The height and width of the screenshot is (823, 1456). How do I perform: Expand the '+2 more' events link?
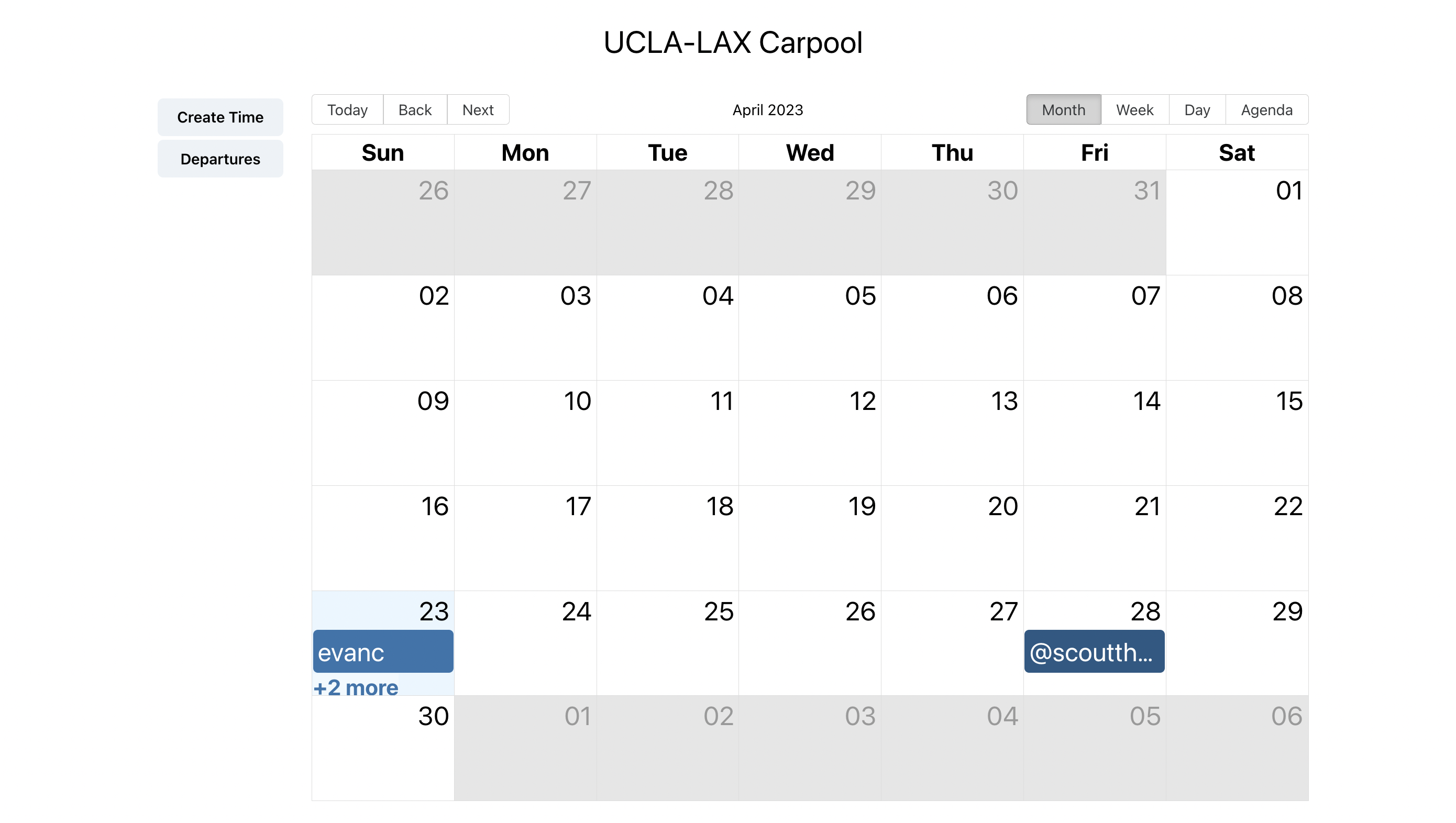click(x=356, y=687)
